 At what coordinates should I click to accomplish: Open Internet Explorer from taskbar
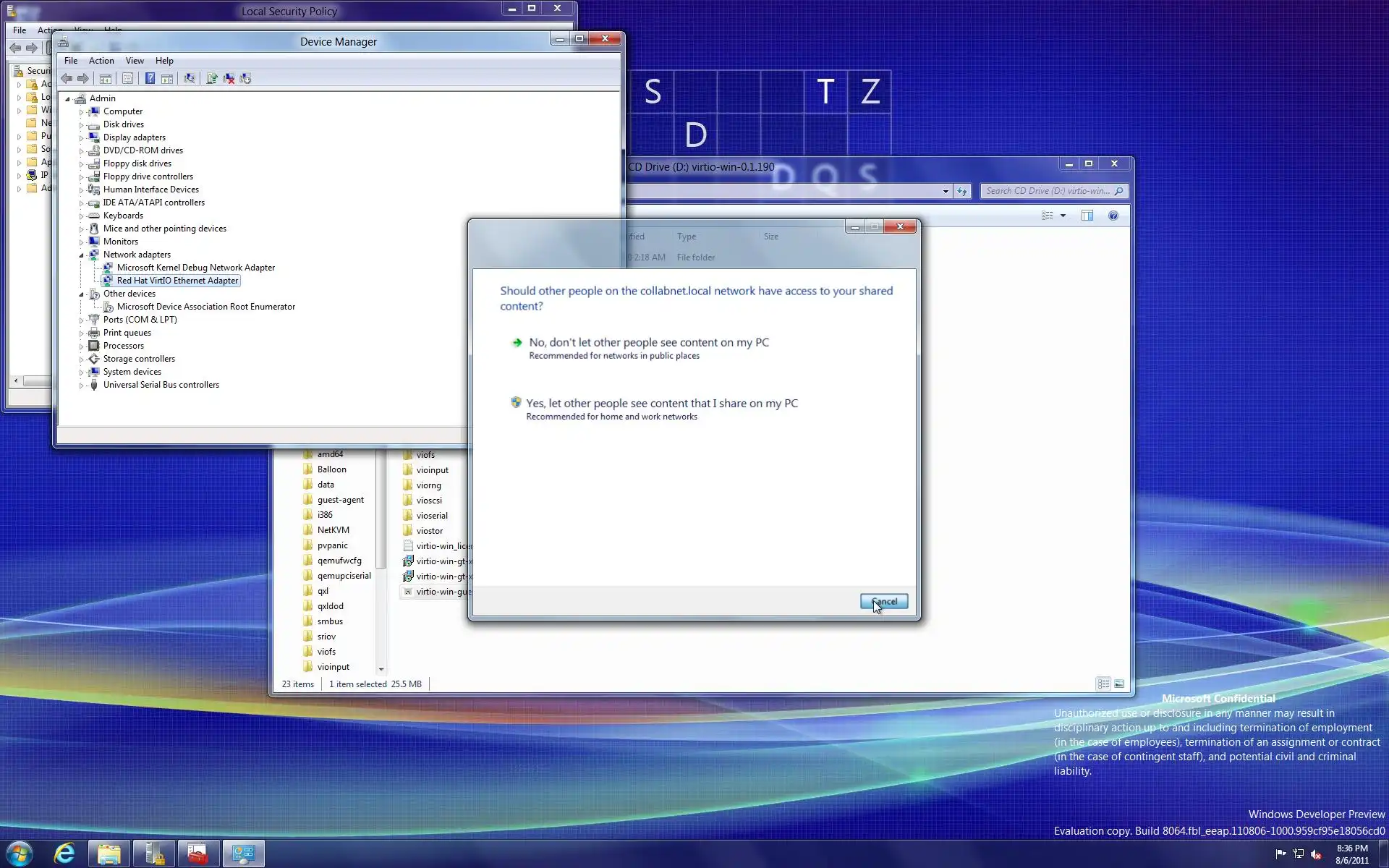64,854
